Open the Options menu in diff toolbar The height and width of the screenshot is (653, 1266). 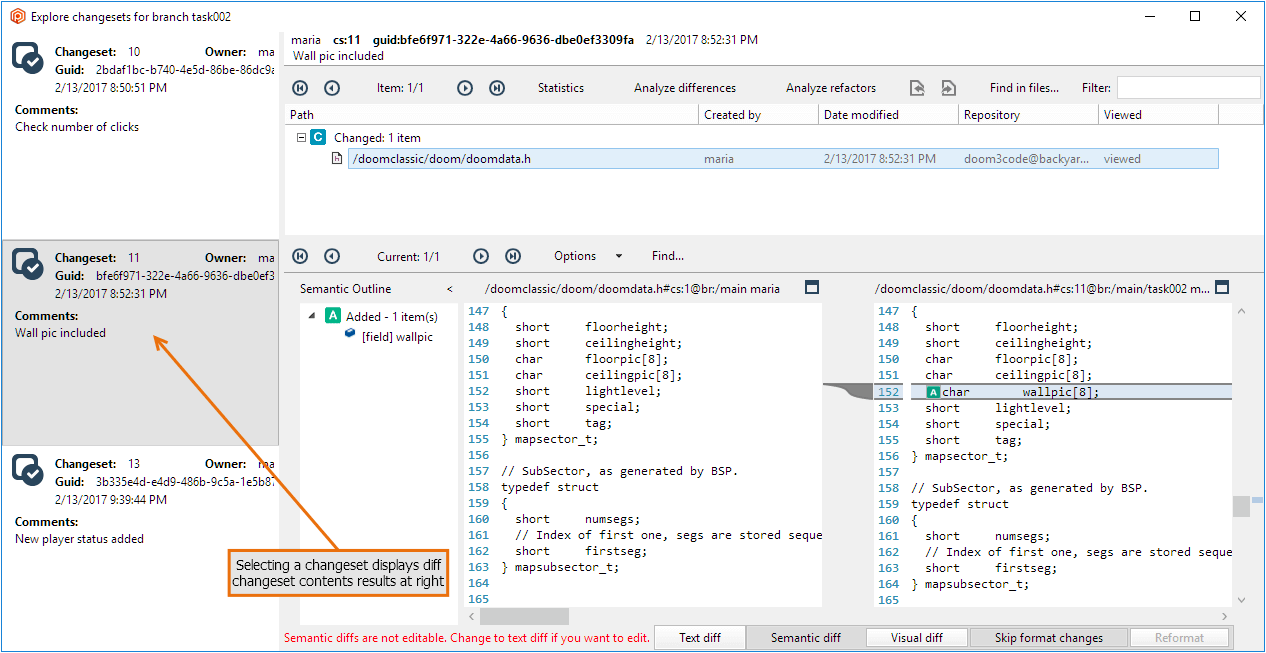(575, 256)
